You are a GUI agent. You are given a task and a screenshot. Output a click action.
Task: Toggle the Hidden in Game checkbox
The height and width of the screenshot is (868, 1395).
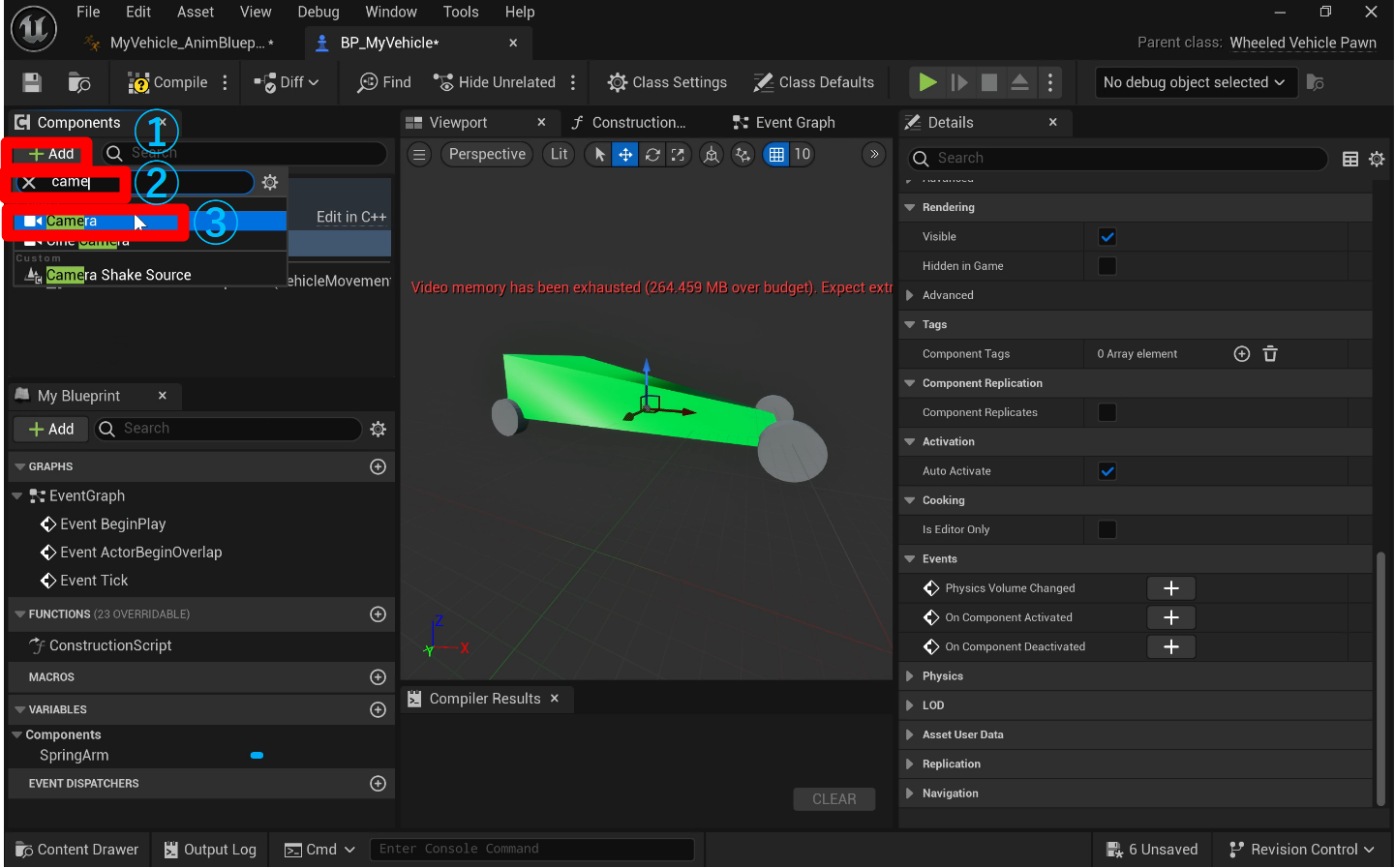click(x=1107, y=266)
